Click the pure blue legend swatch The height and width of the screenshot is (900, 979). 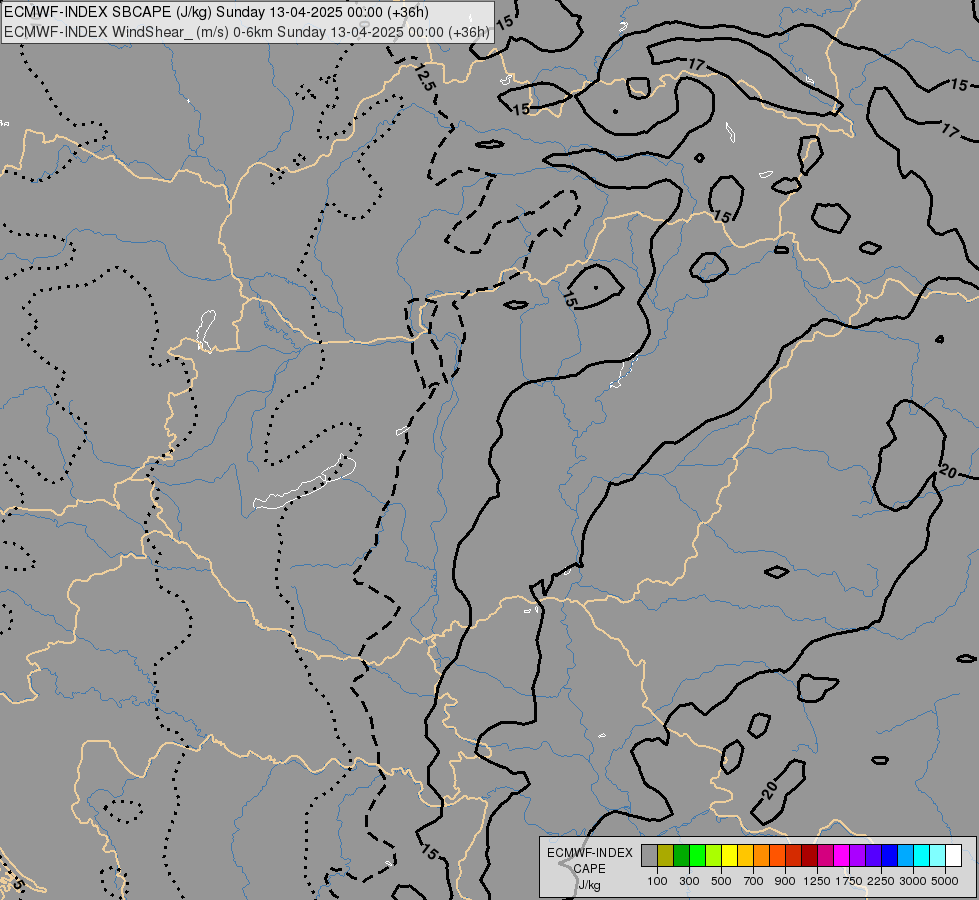[x=890, y=855]
